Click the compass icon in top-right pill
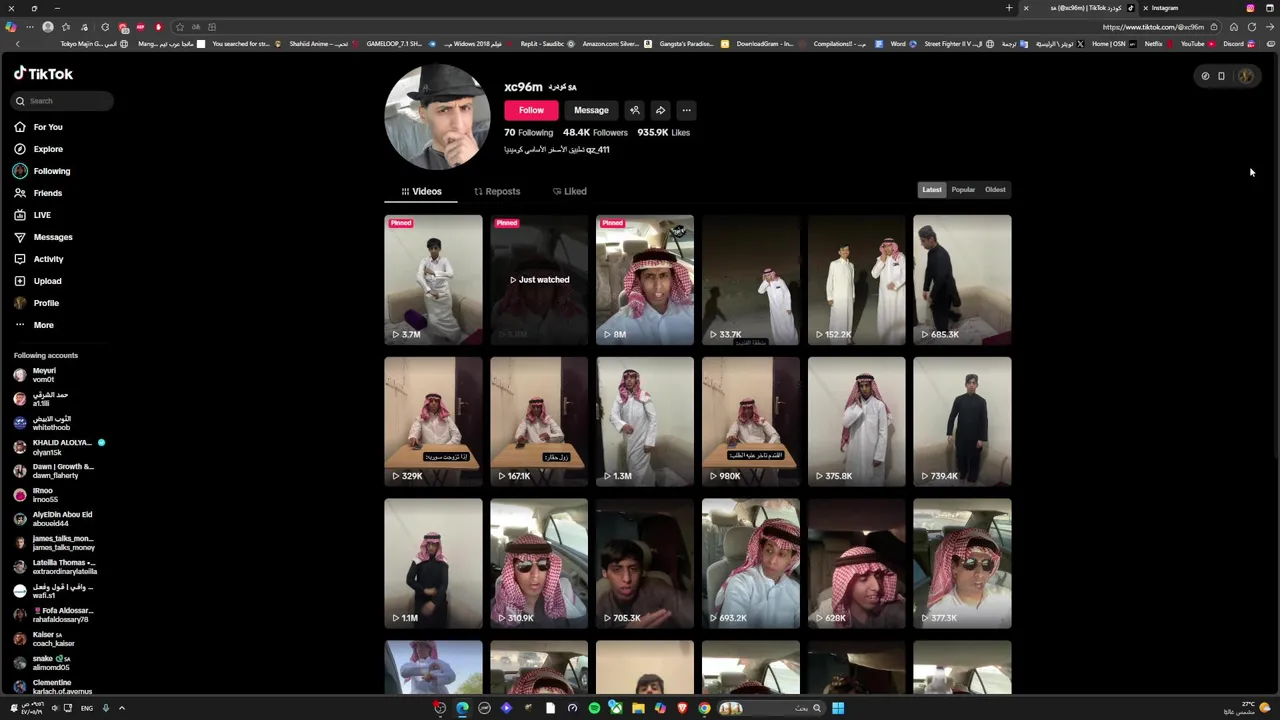Image resolution: width=1280 pixels, height=720 pixels. pyautogui.click(x=1205, y=76)
